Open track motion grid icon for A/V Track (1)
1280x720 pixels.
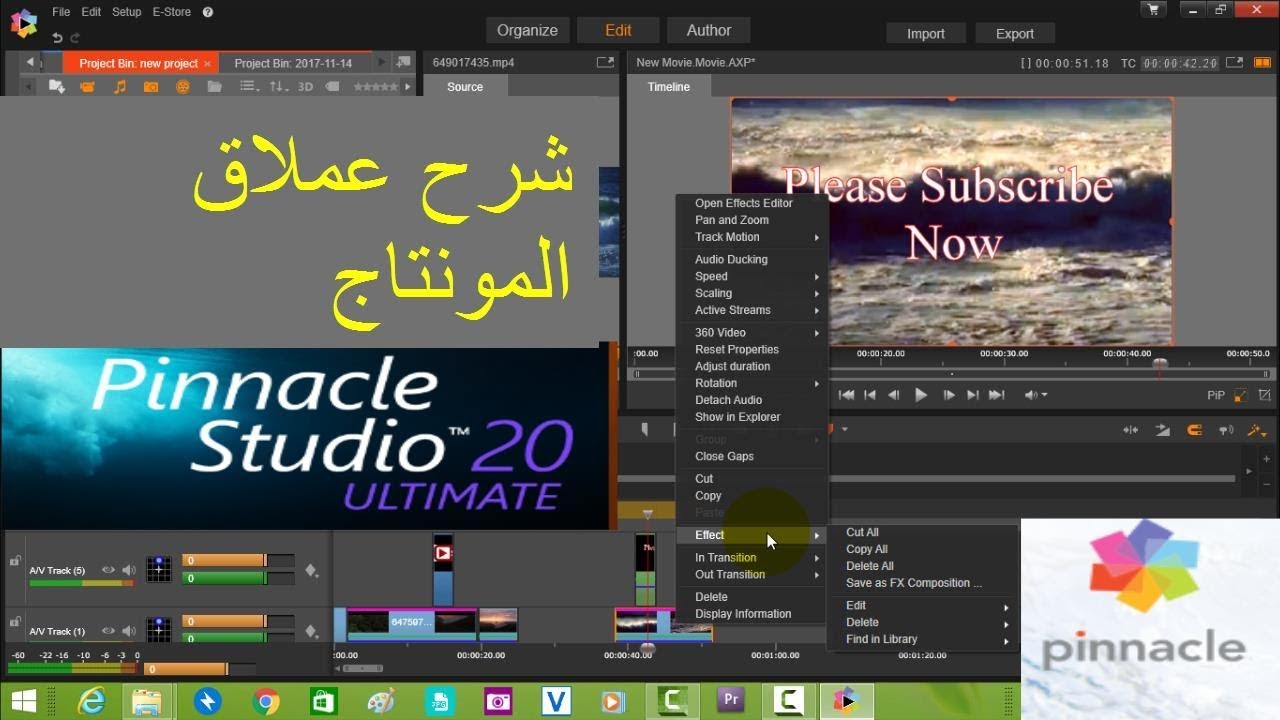159,630
